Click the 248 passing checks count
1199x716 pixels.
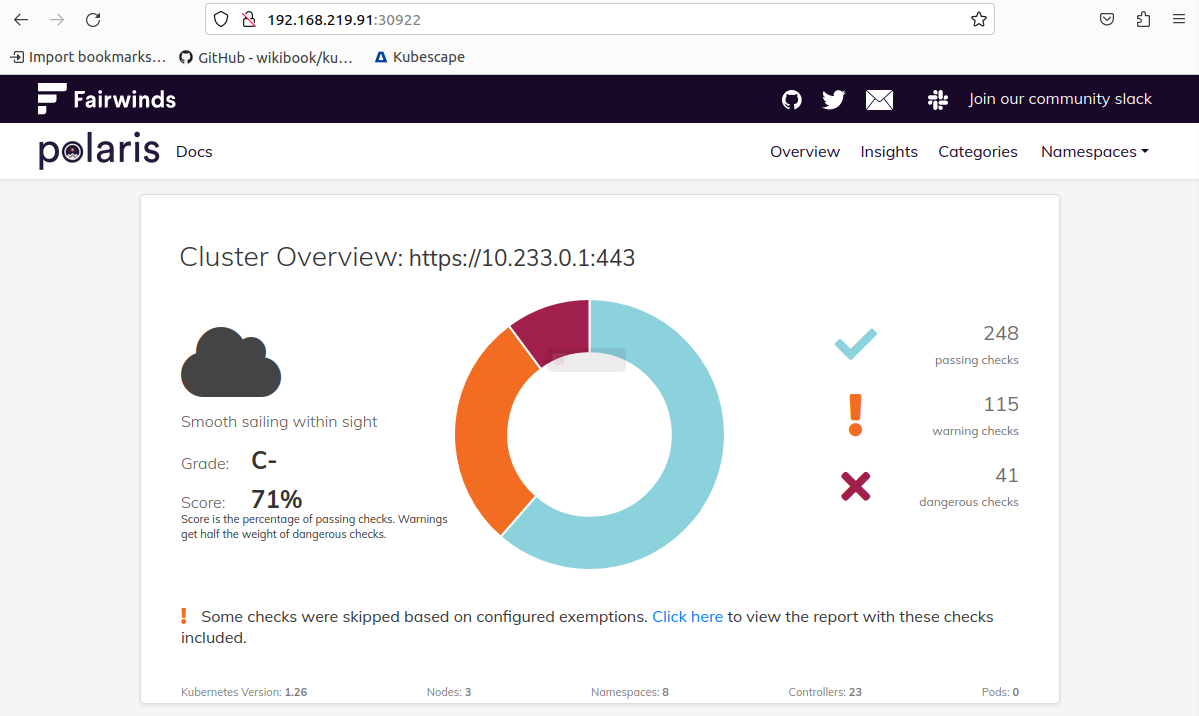[1000, 334]
